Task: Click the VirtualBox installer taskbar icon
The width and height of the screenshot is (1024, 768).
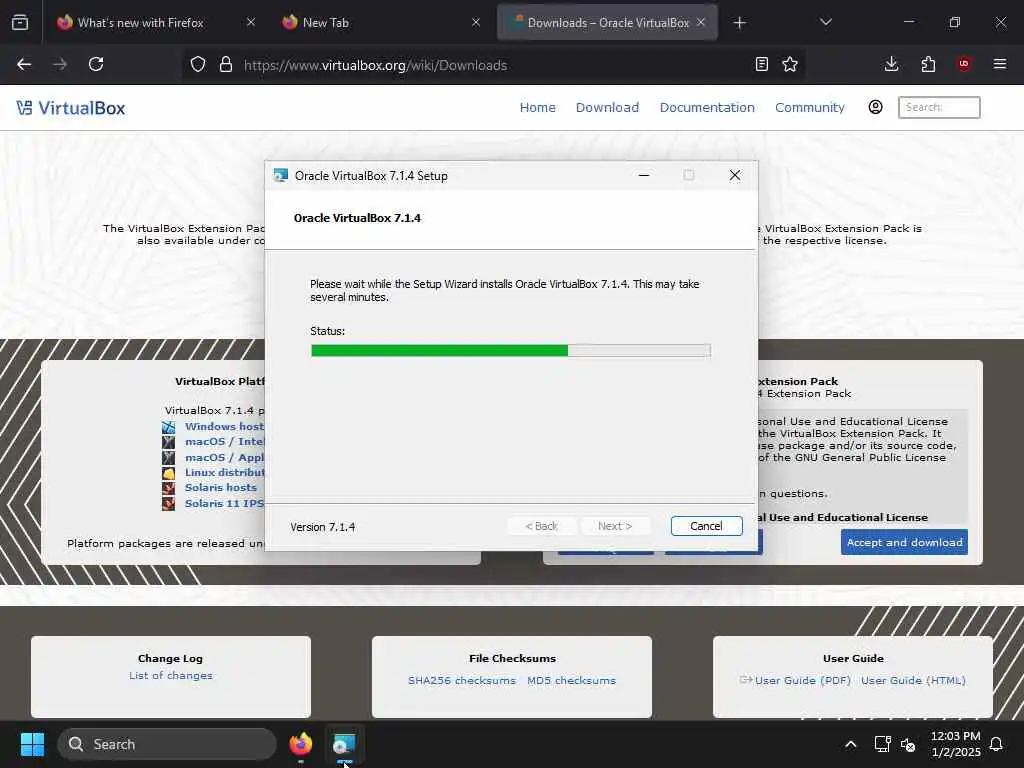Action: 344,744
